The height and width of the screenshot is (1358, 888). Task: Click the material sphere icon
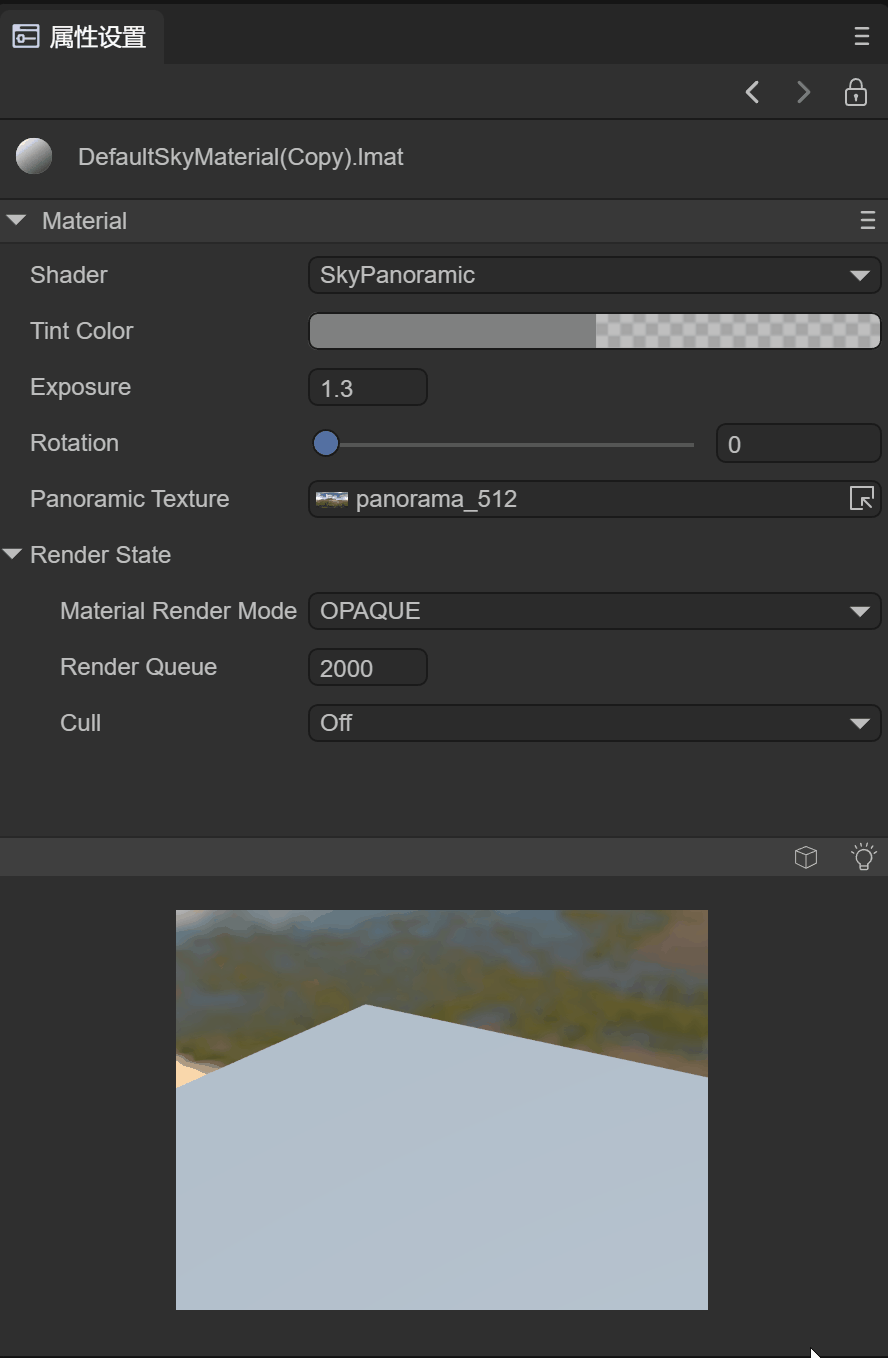point(34,157)
